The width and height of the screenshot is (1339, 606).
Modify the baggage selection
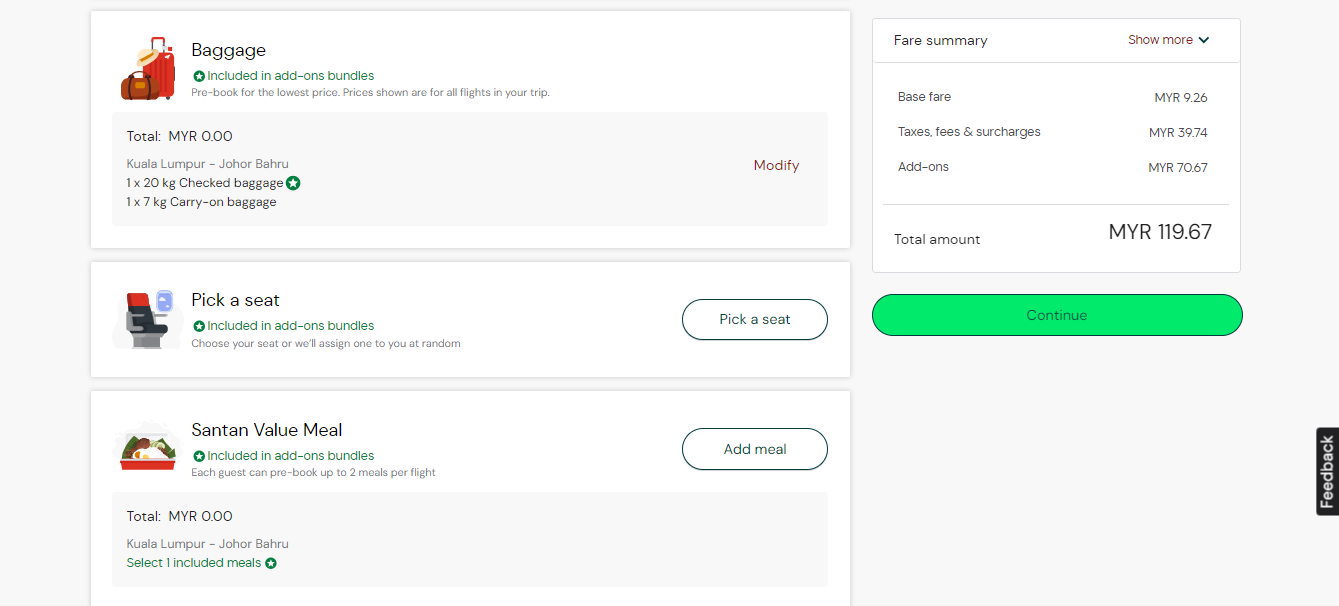[x=776, y=166]
